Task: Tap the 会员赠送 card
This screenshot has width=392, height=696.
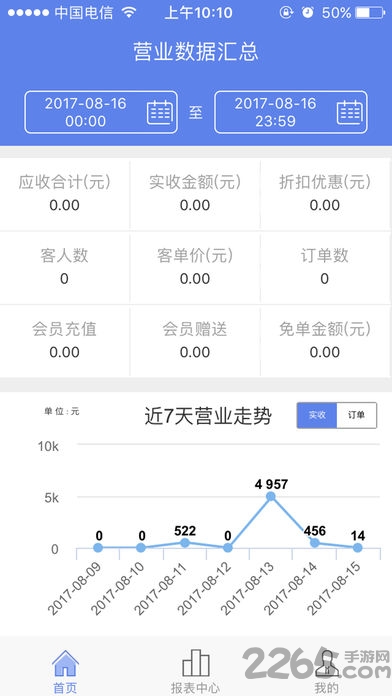Action: pyautogui.click(x=195, y=341)
